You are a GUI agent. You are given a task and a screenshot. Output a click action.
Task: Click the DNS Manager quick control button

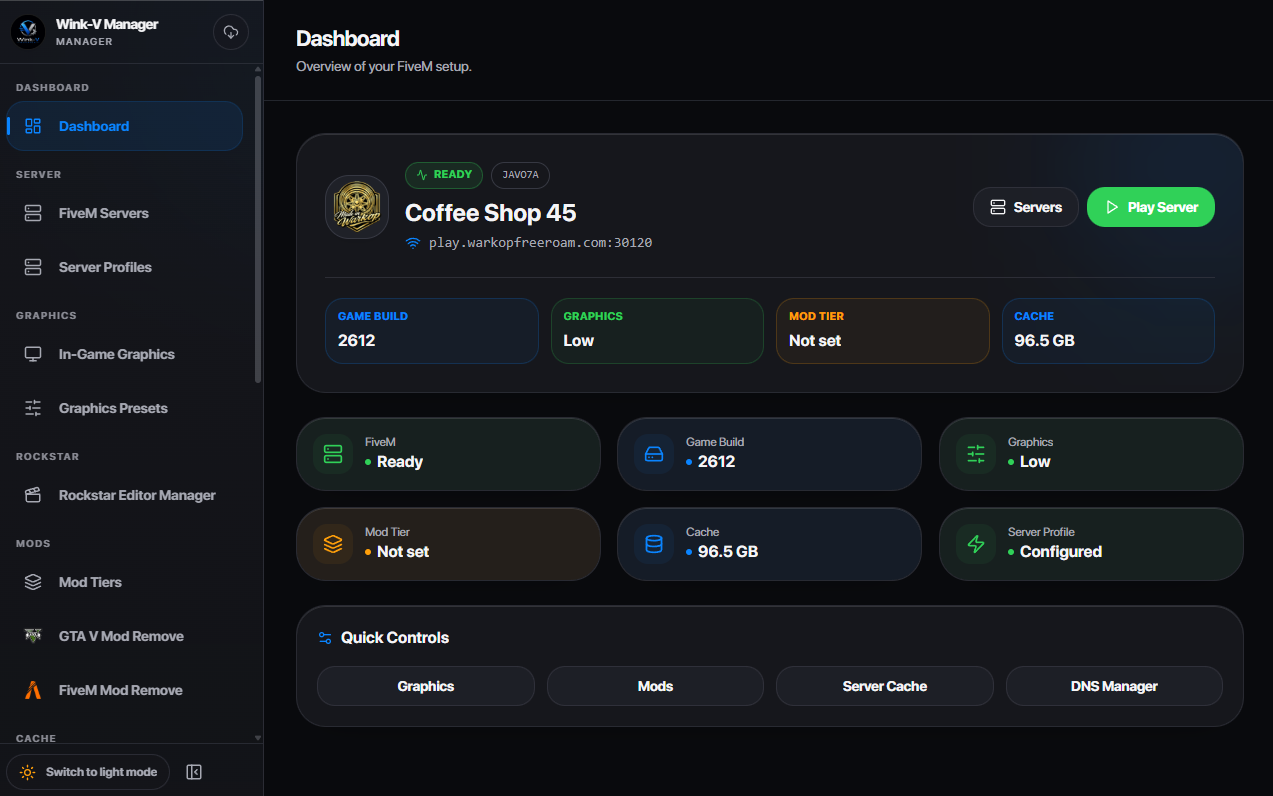[1114, 686]
